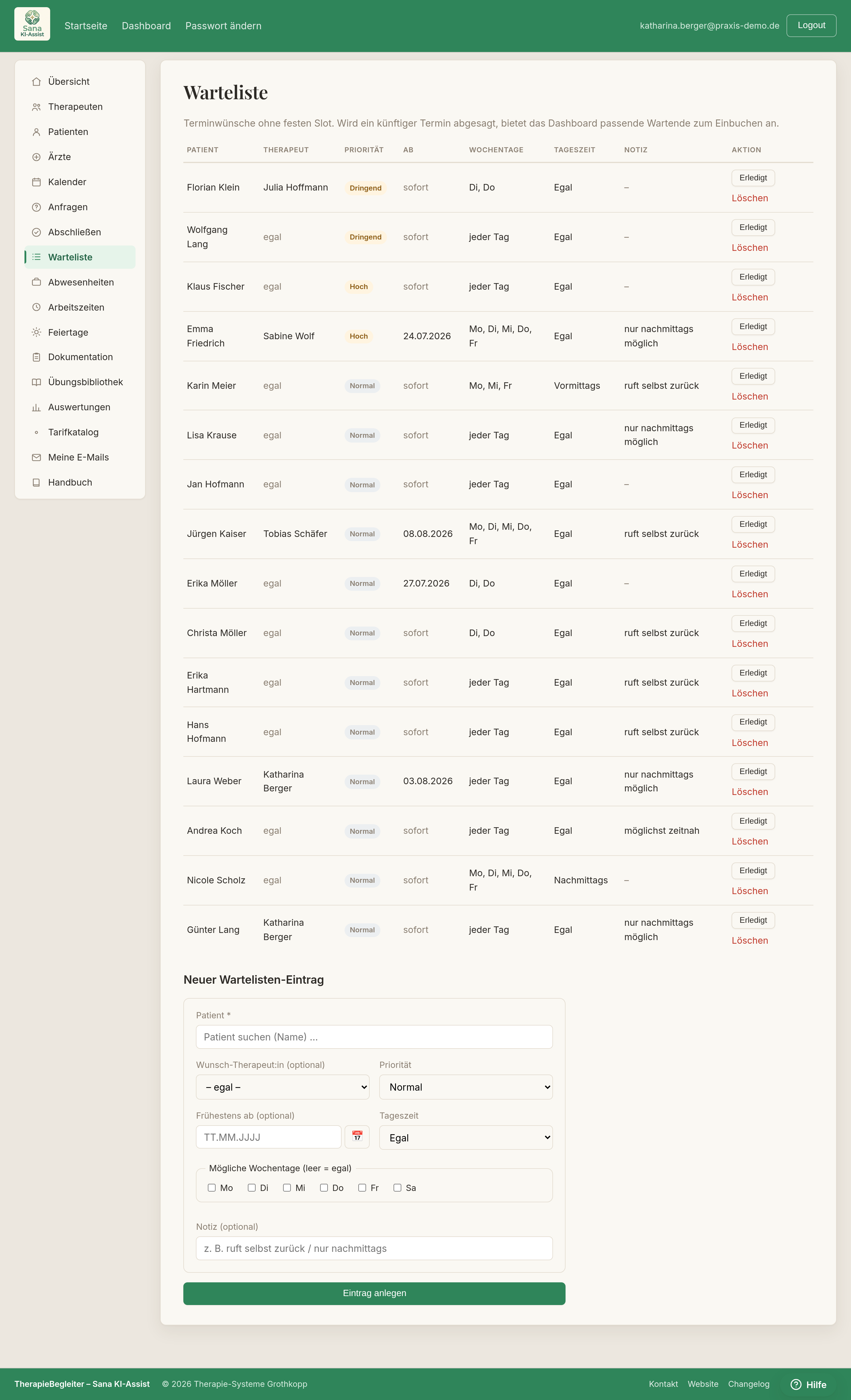Enable the Sa weekday checkbox

[x=398, y=1187]
